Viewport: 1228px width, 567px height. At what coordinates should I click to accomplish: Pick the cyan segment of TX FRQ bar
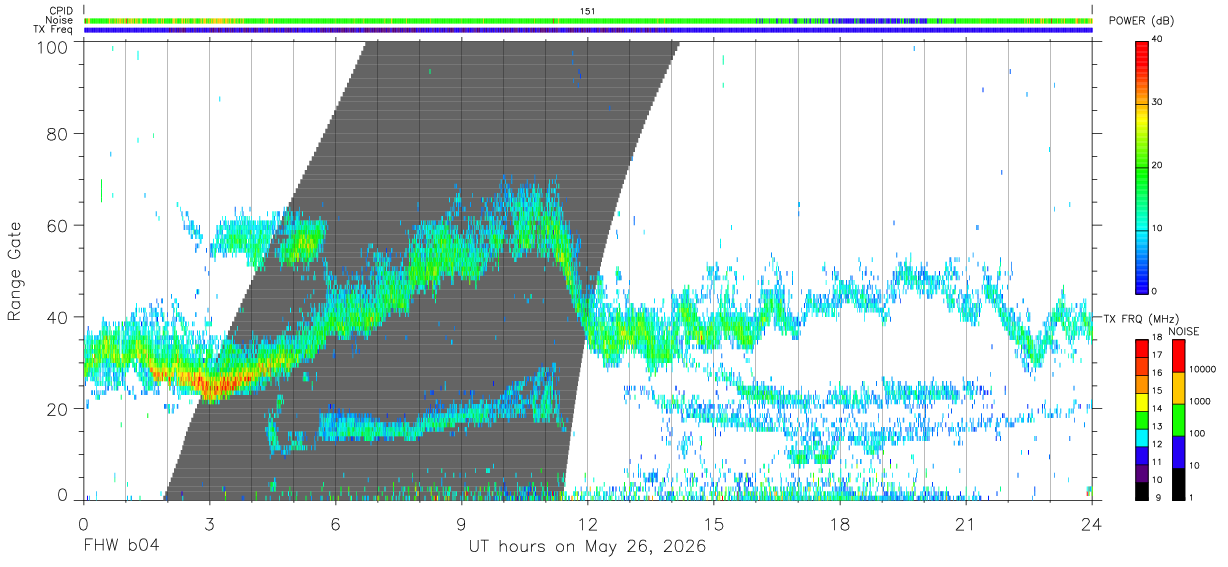click(x=1141, y=438)
